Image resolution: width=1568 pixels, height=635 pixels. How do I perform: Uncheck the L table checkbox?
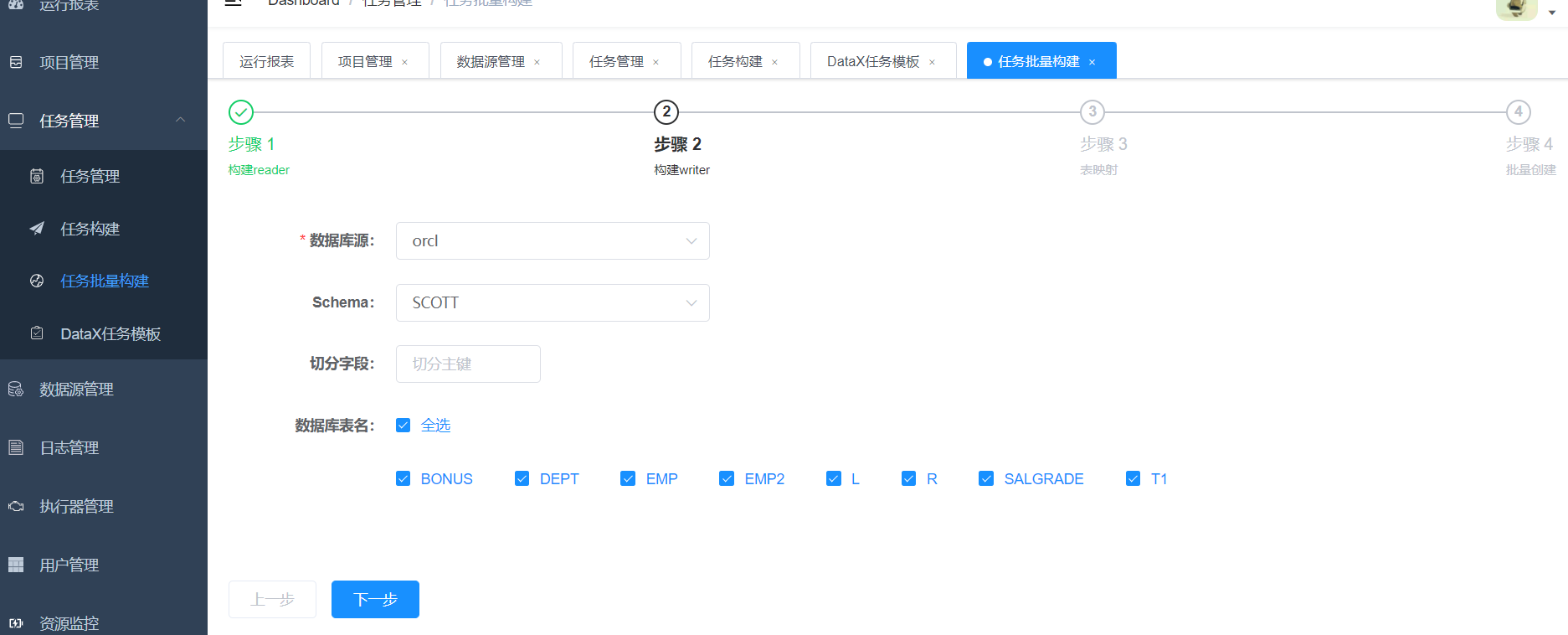point(834,478)
